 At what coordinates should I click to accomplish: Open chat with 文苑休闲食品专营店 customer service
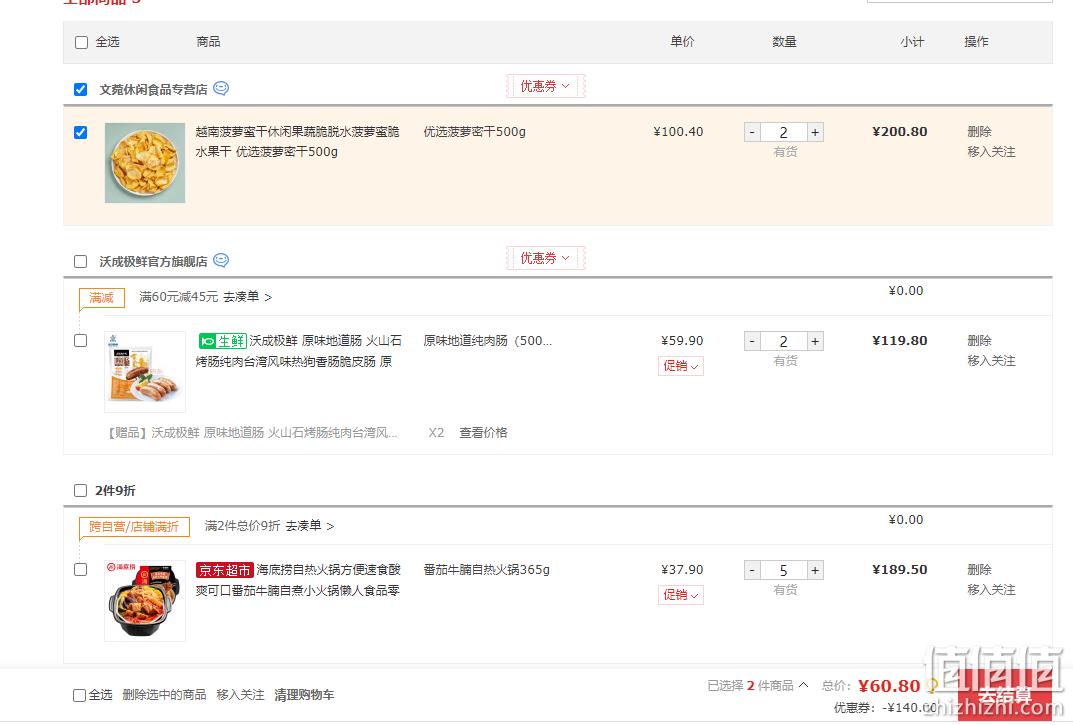(x=221, y=88)
